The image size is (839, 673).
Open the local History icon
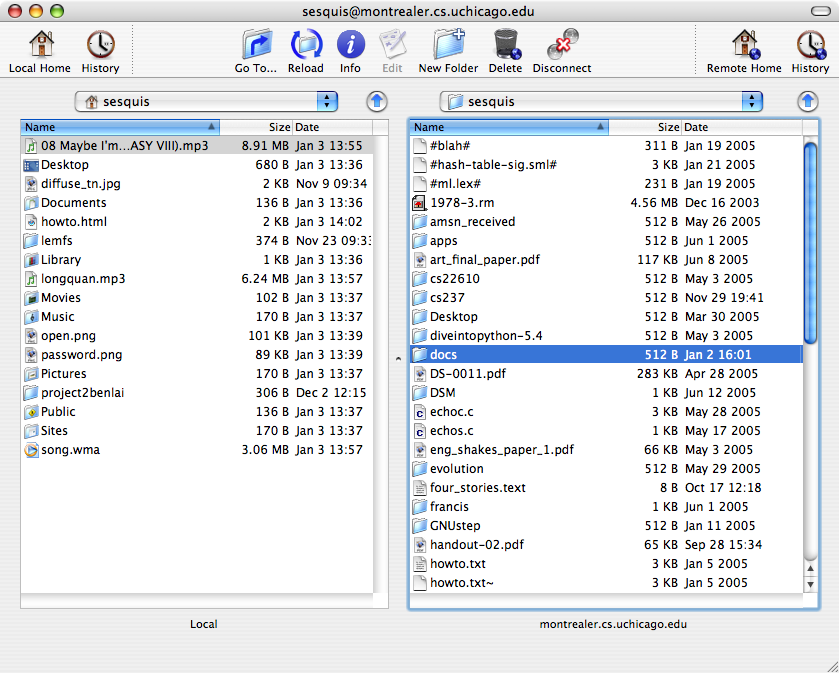100,46
